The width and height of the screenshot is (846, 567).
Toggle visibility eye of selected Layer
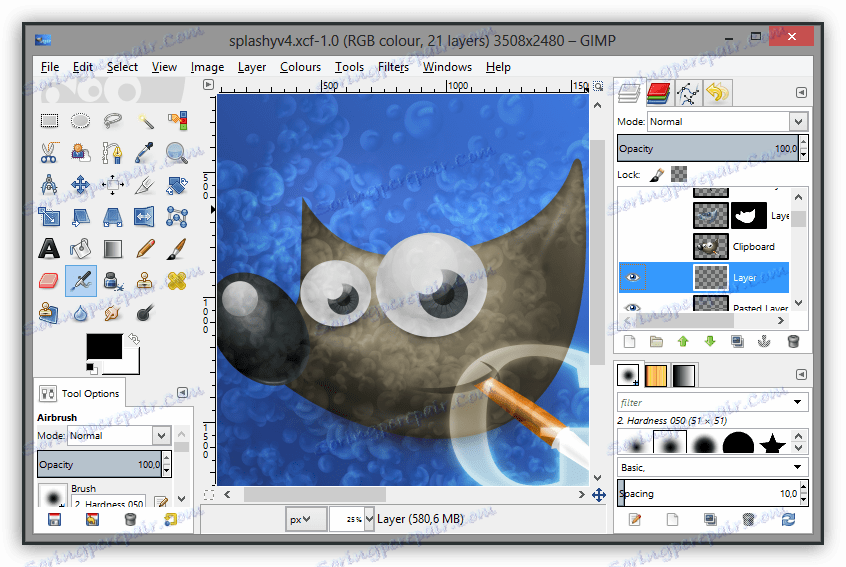632,277
